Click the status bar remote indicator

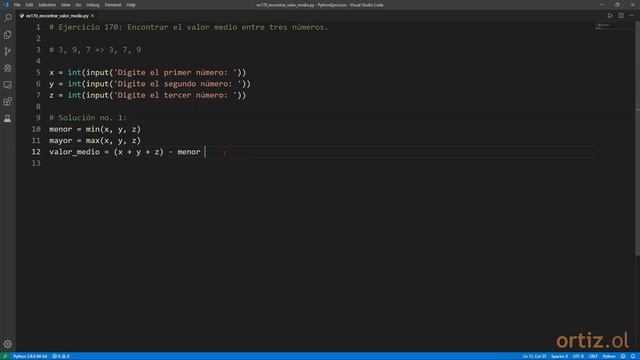[x=5, y=356]
